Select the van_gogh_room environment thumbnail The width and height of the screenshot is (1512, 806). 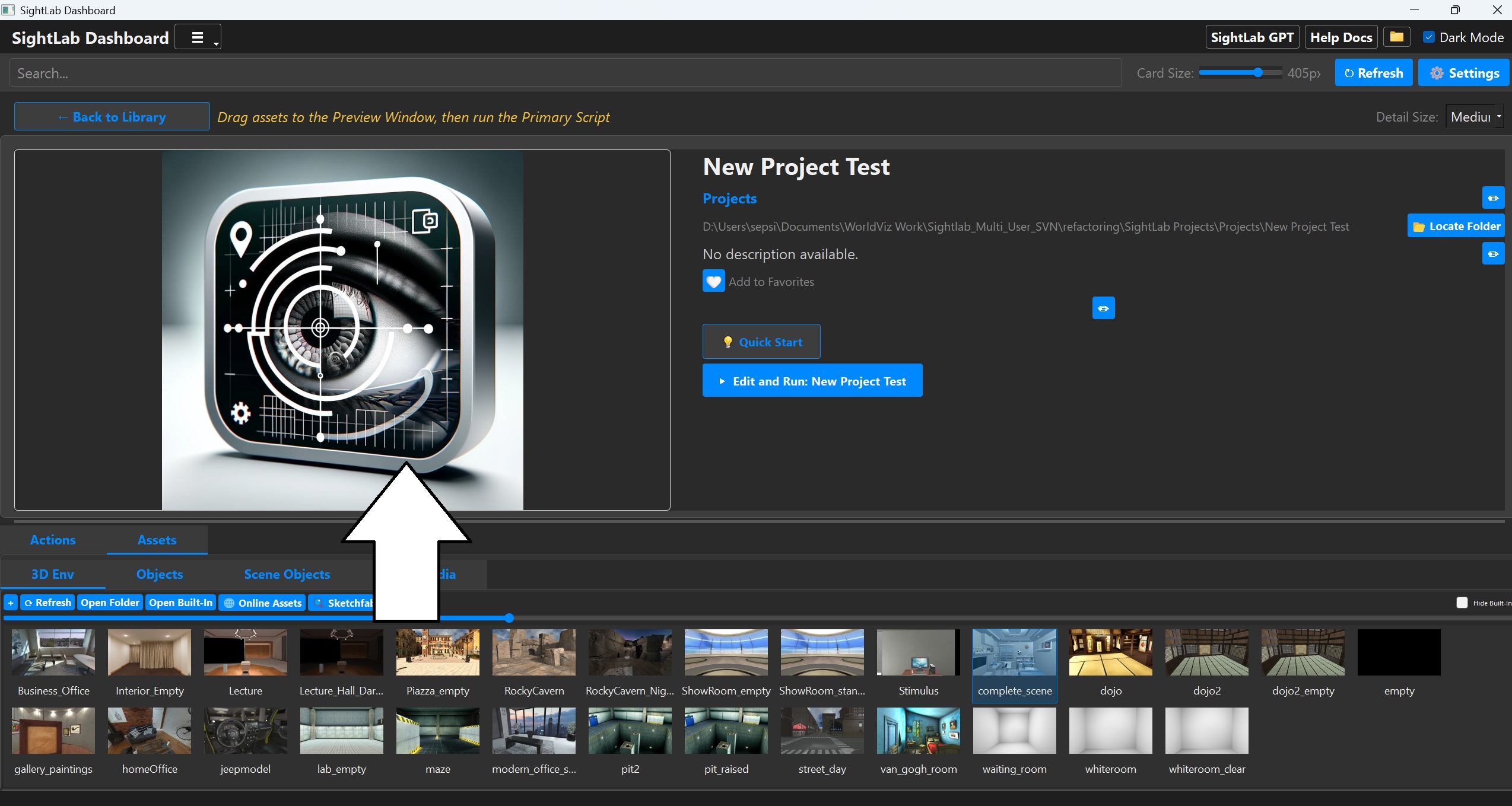(918, 731)
